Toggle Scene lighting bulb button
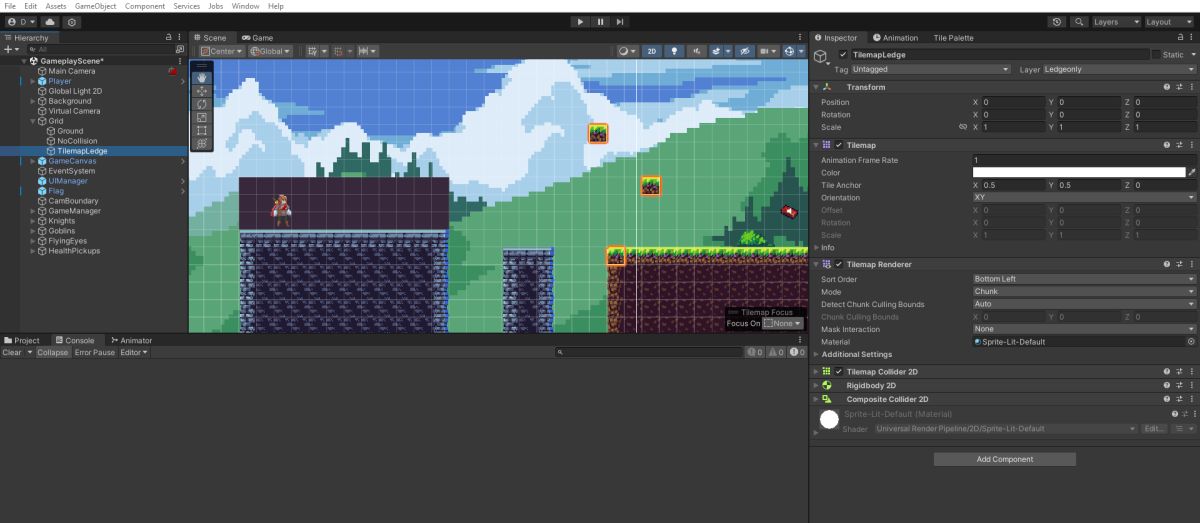 (x=674, y=51)
